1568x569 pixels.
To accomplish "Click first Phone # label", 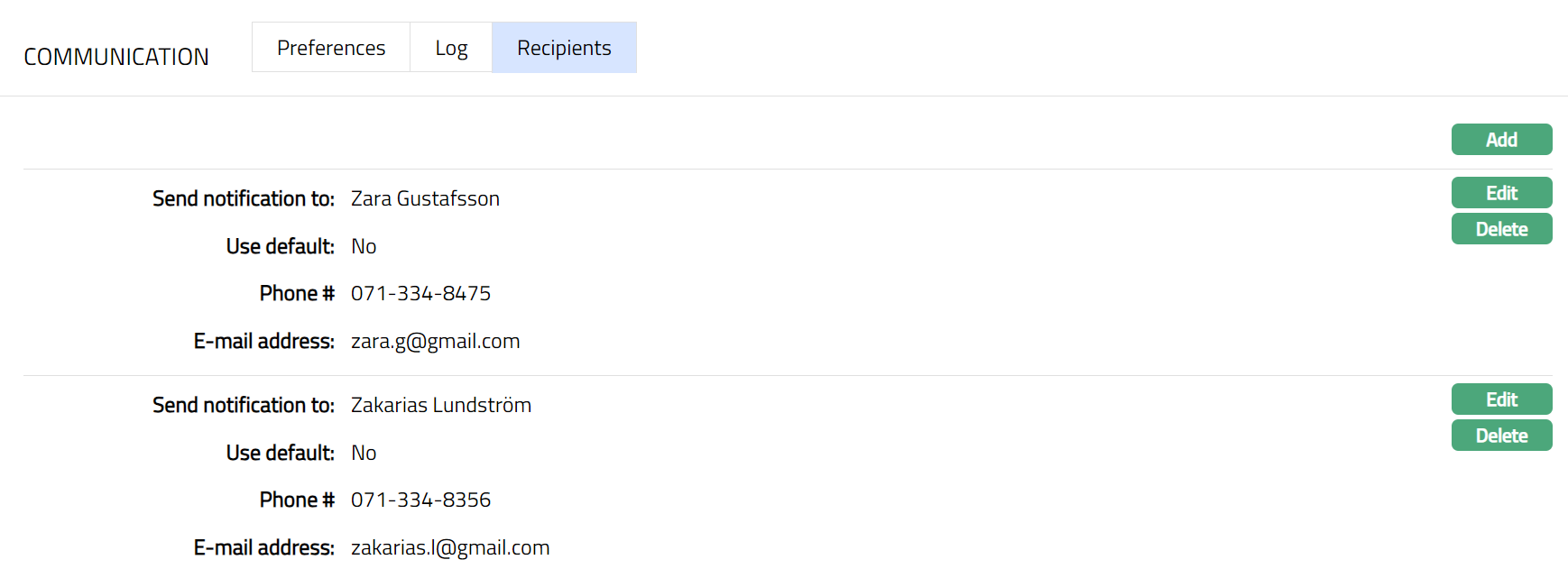I will pos(297,293).
